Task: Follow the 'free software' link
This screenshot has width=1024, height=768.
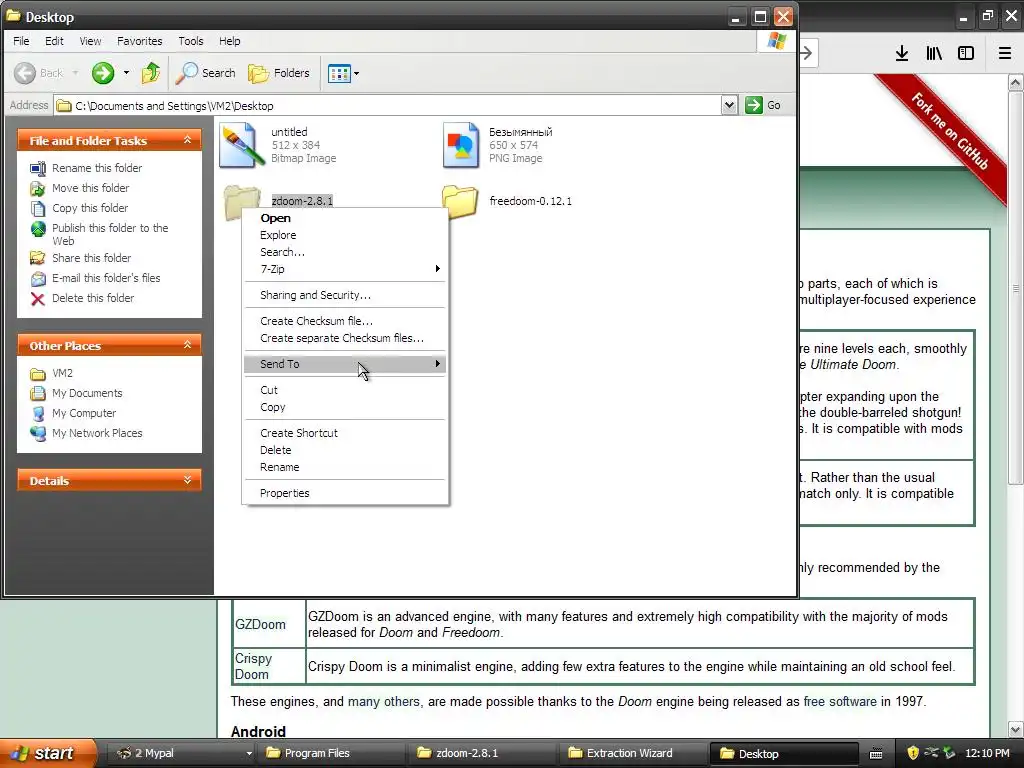Action: [840, 701]
